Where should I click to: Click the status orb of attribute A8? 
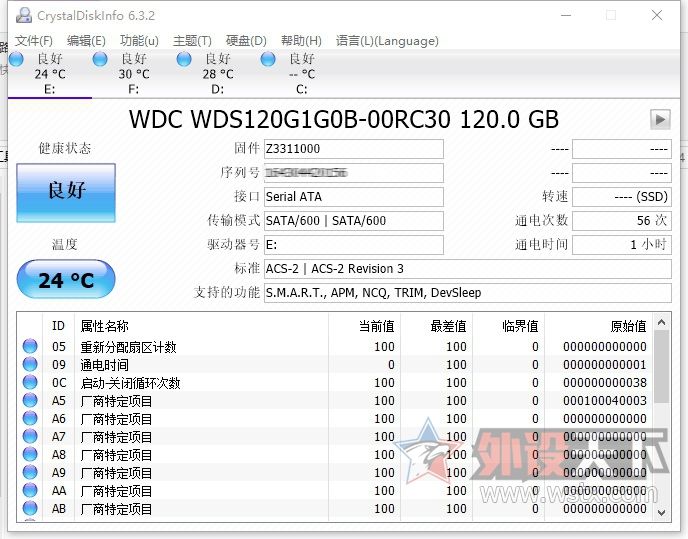[x=30, y=454]
